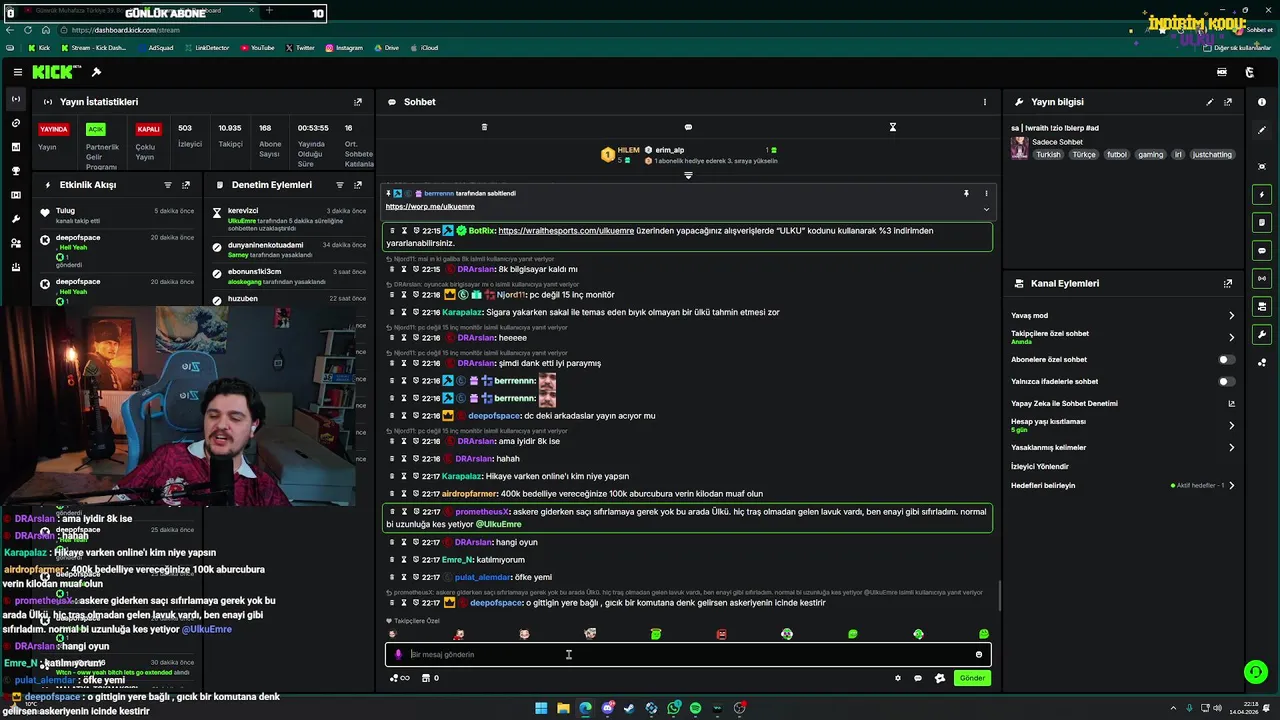Delete the DRArslan '8k bilgisayar kaldı mı' message
The height and width of the screenshot is (720, 1280).
click(x=391, y=269)
